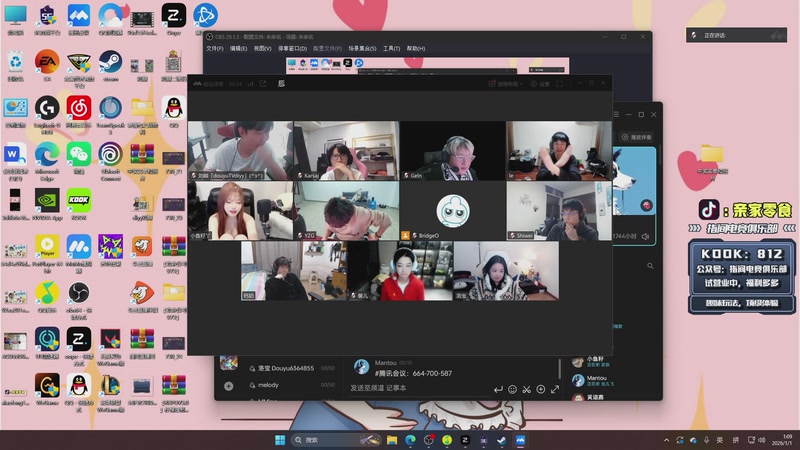Screen dimensions: 800x450
Task: Open settings in the meeting window header
Action: (540, 84)
